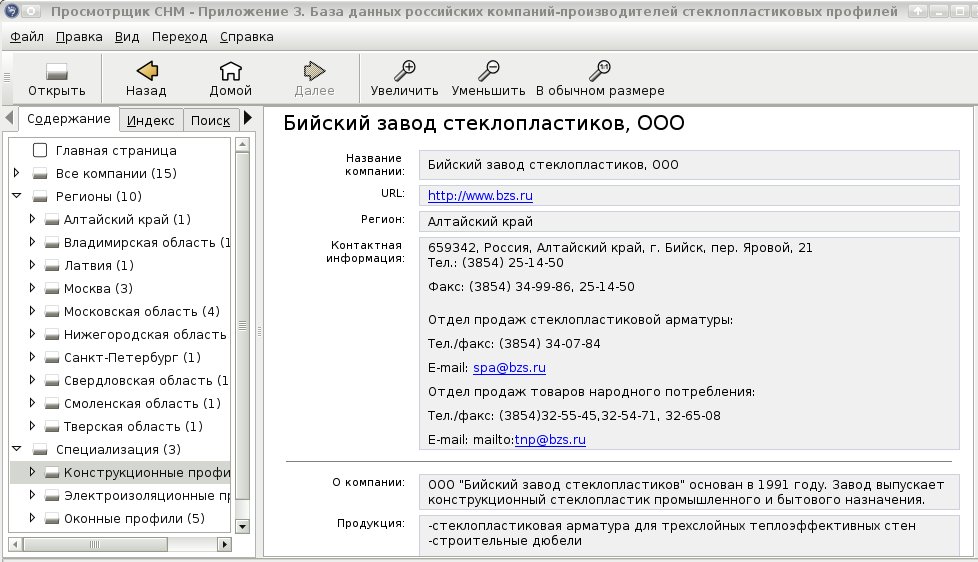Click the toolbar drag handle grip

point(7,77)
